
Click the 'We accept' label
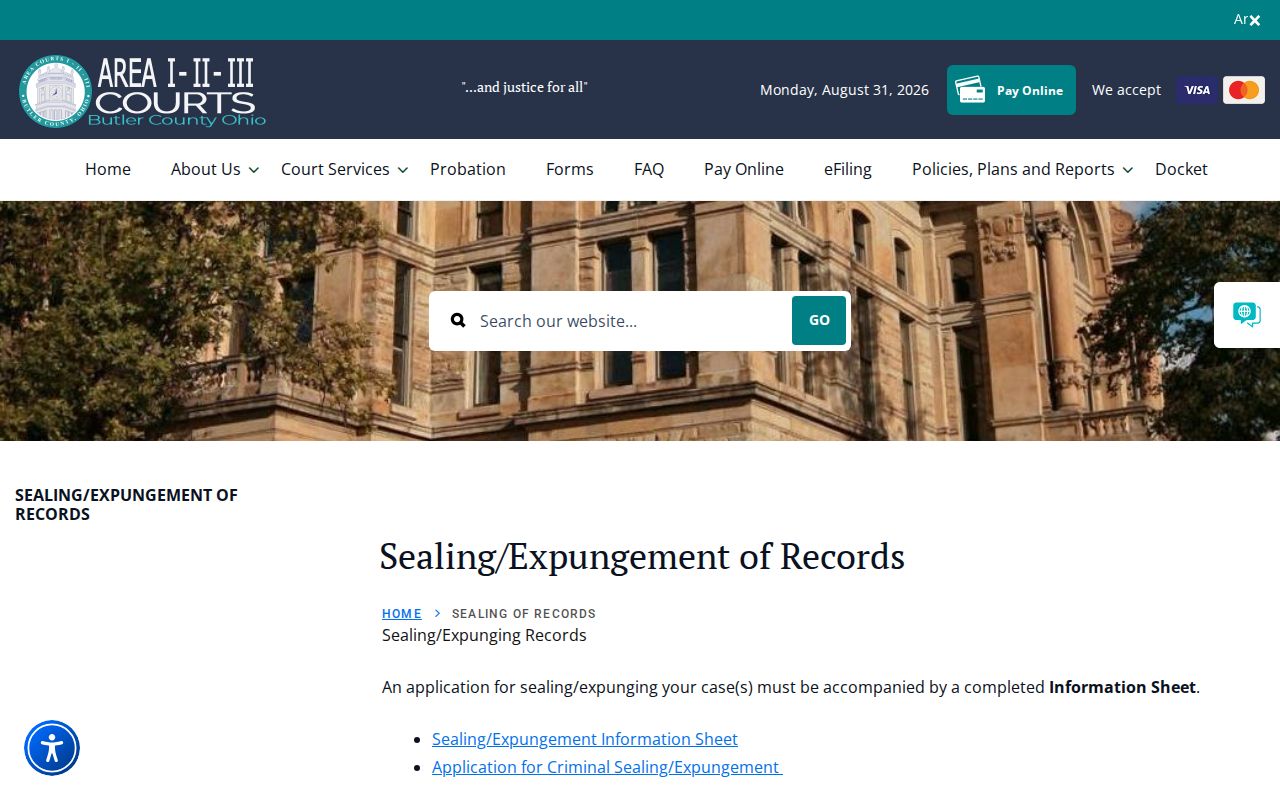point(1126,90)
